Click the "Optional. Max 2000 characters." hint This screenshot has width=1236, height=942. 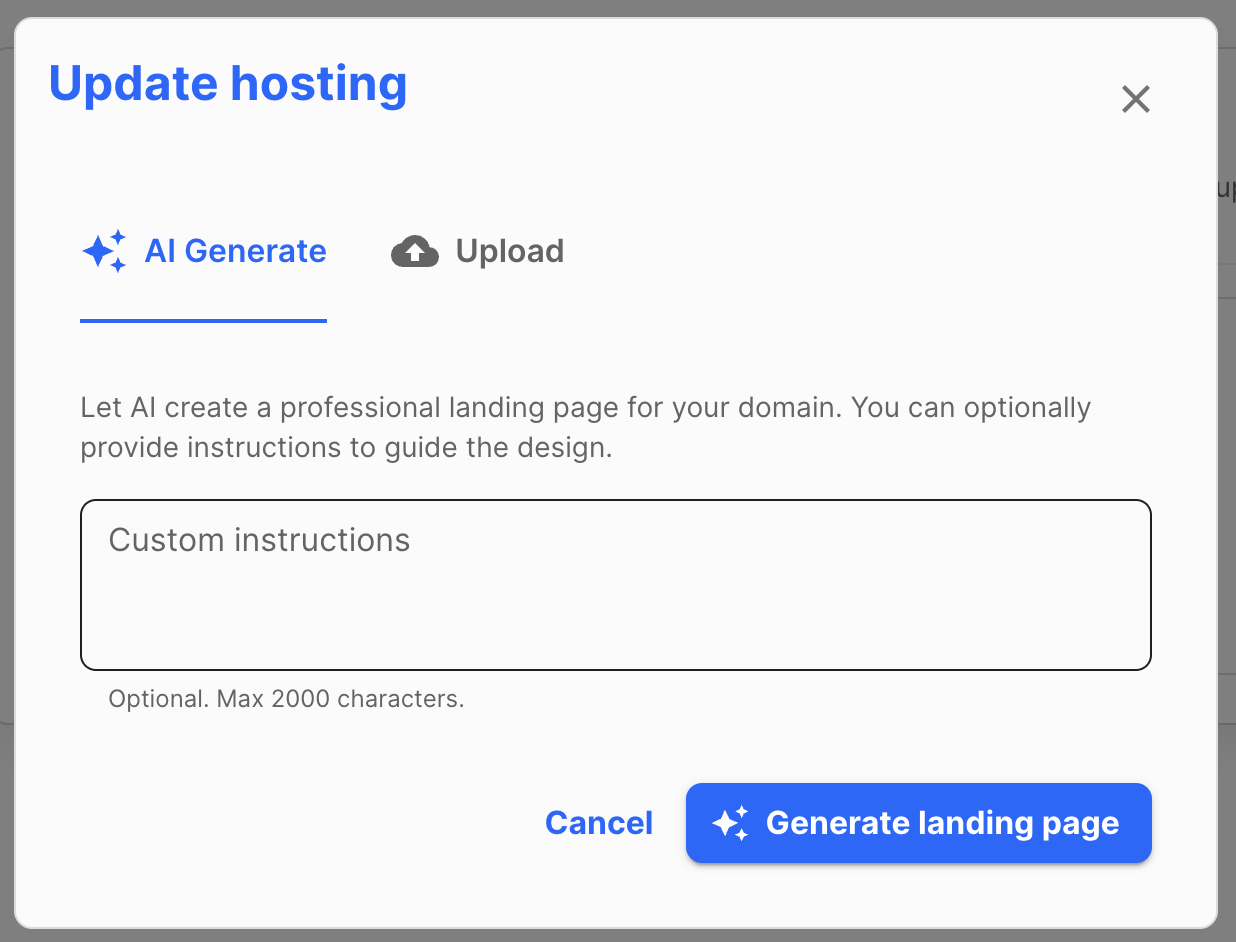click(x=286, y=699)
